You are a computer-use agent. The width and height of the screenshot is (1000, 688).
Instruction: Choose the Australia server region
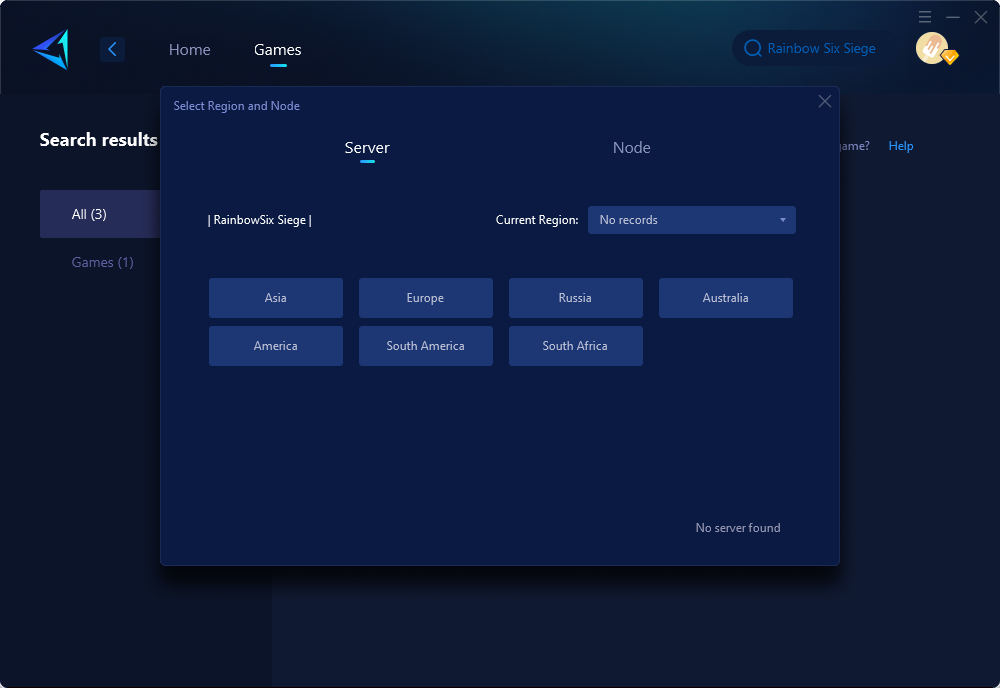click(726, 298)
